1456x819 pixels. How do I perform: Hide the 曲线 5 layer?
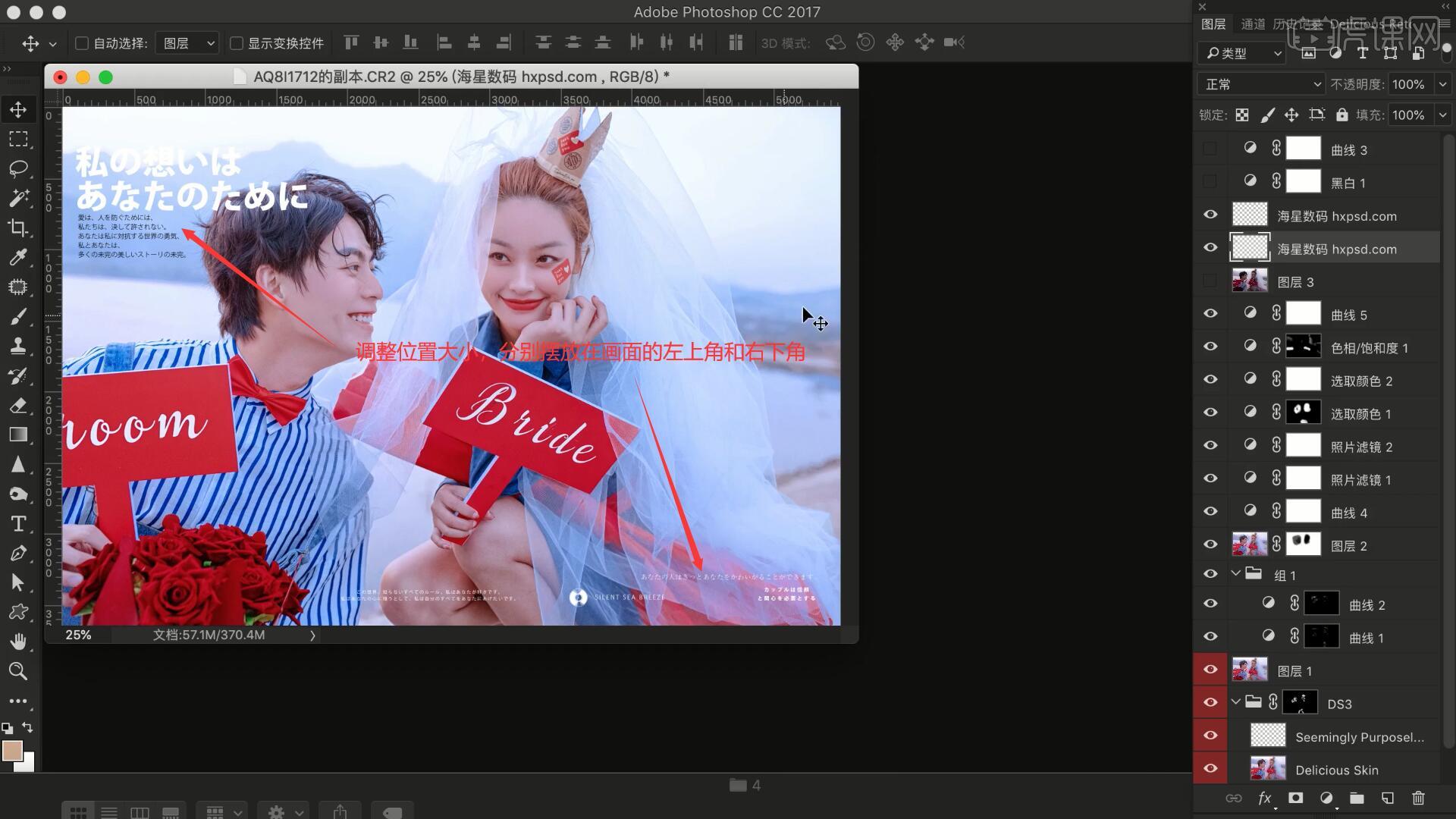pos(1210,314)
